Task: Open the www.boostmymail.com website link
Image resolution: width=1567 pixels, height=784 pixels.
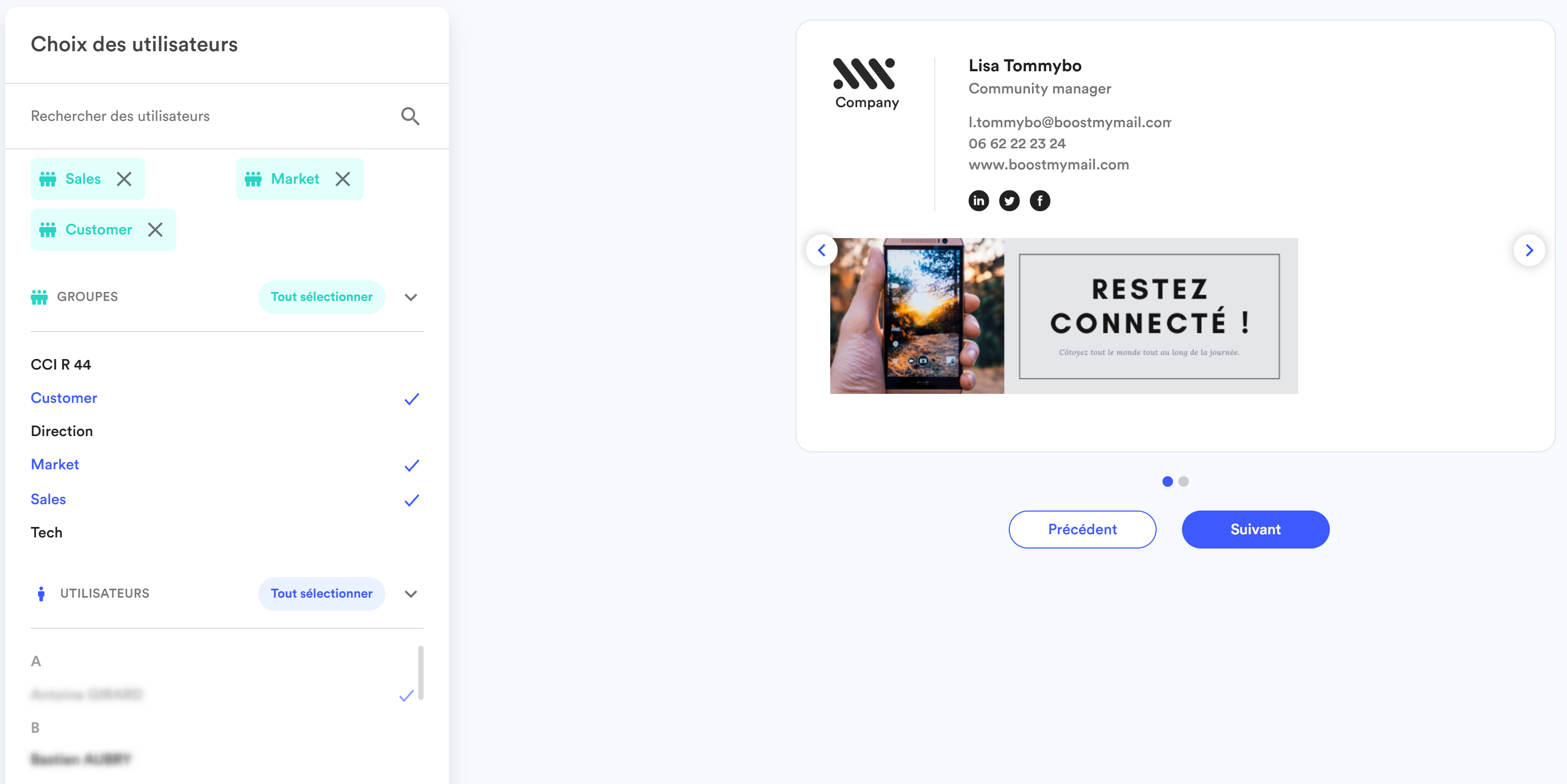Action: tap(1049, 165)
